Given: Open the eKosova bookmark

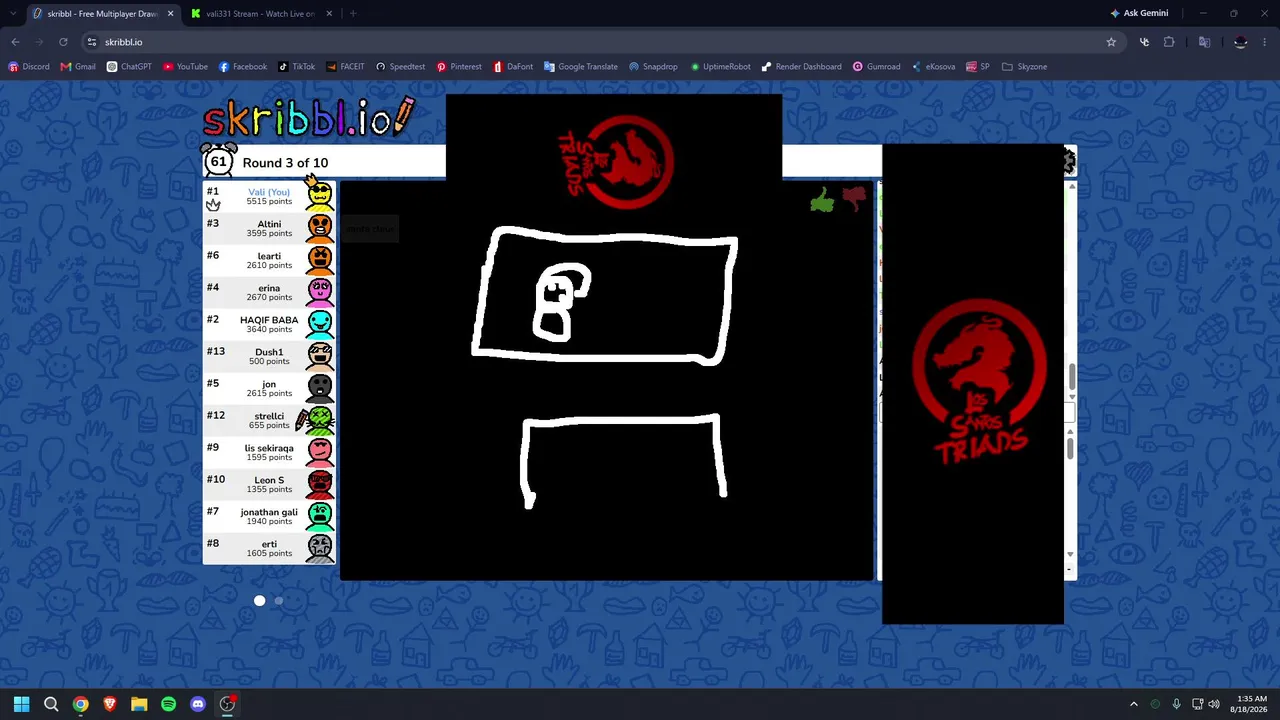Looking at the screenshot, I should click(x=933, y=67).
